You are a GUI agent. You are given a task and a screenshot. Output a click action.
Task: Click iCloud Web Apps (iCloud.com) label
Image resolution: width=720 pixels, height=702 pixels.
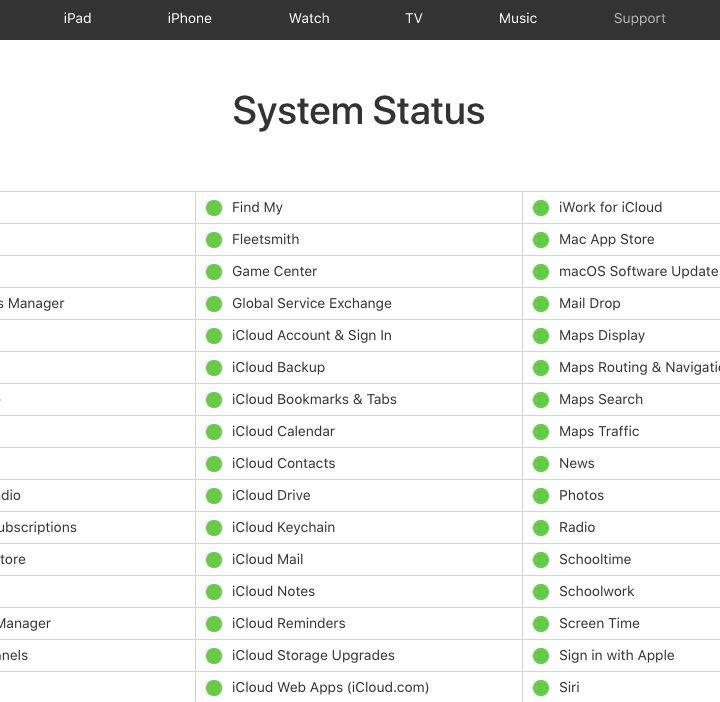coord(330,687)
